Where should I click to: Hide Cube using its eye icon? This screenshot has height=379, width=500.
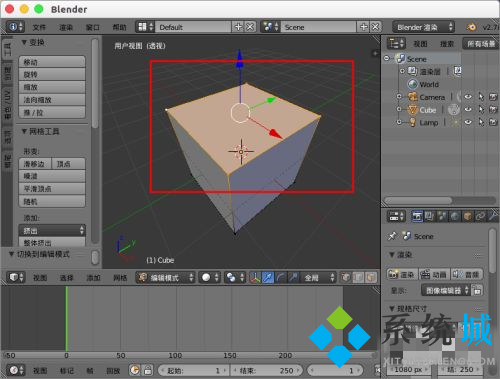point(468,109)
